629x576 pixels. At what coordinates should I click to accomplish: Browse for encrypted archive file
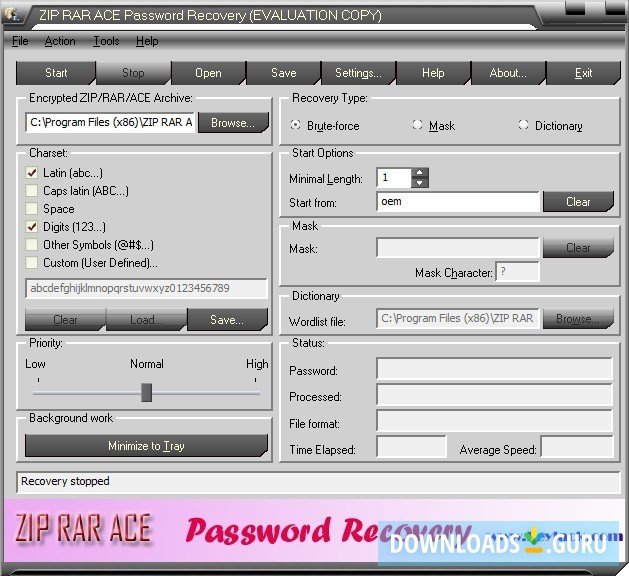click(233, 122)
